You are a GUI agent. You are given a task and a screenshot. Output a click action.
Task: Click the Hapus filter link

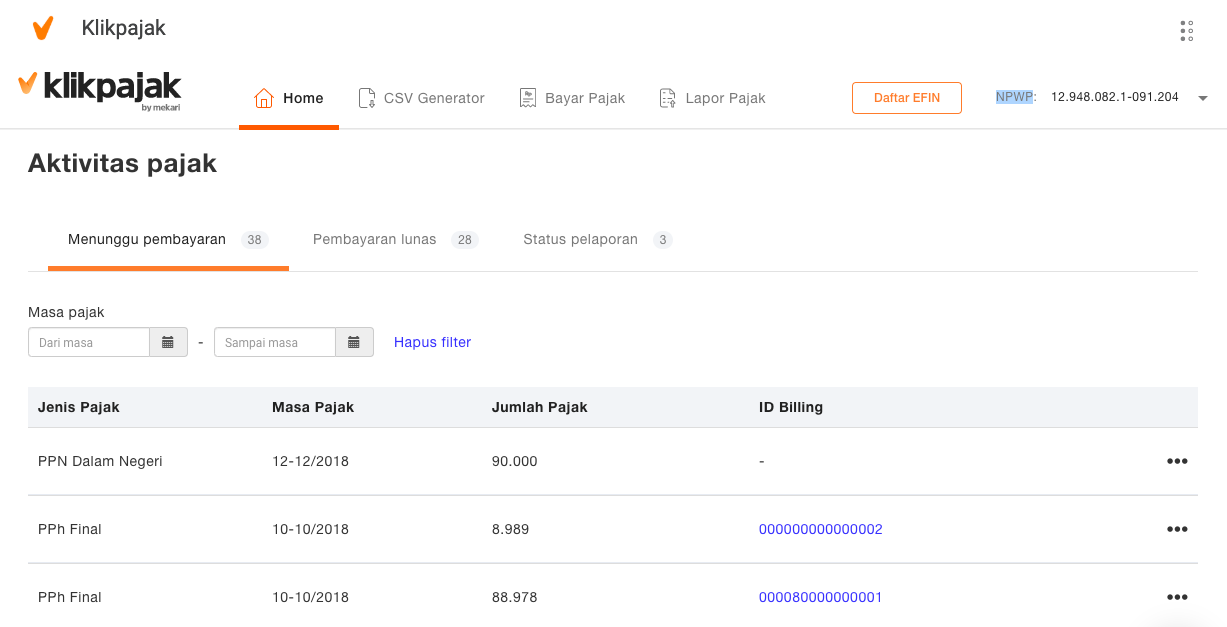432,342
